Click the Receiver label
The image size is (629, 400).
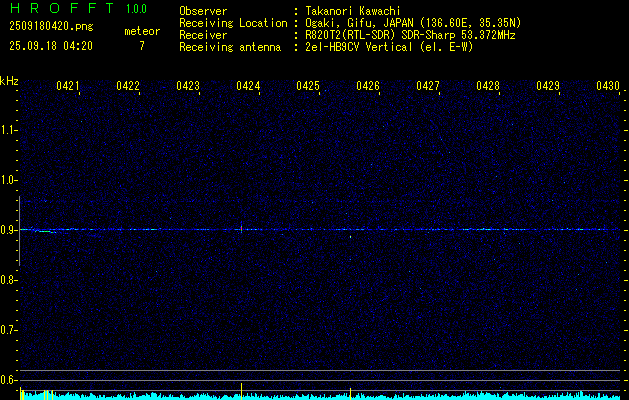tap(203, 35)
